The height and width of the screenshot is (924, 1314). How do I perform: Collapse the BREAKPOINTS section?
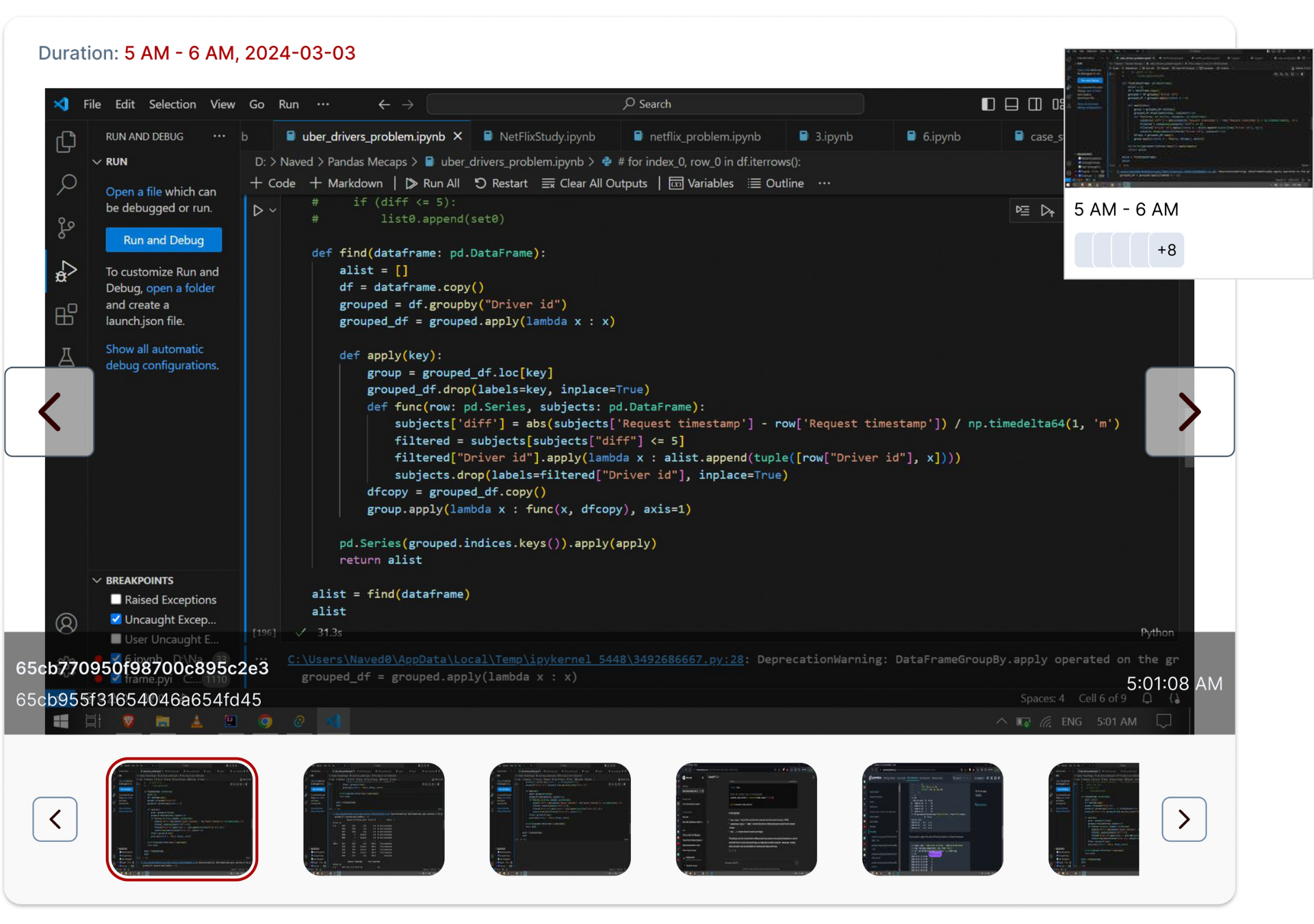point(97,580)
